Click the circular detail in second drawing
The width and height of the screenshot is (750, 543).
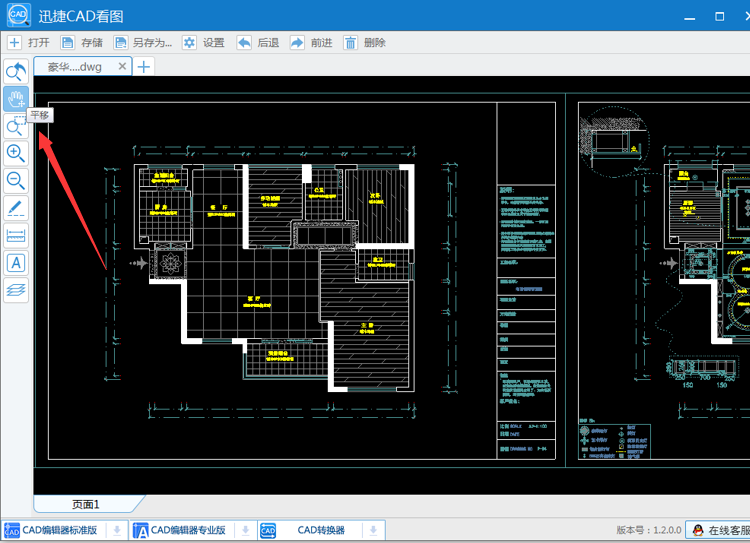(x=615, y=142)
